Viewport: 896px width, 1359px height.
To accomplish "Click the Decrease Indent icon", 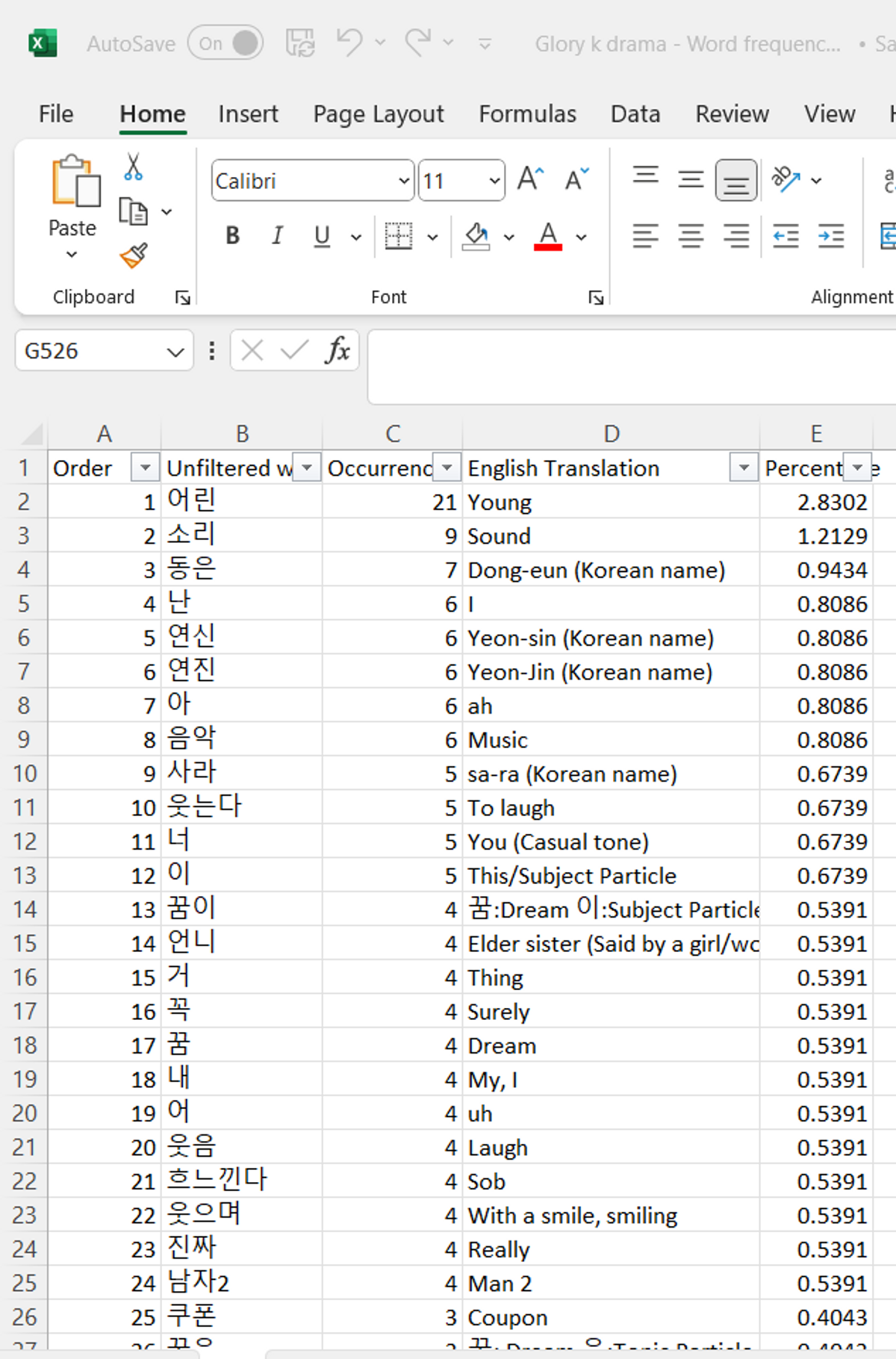I will click(785, 236).
